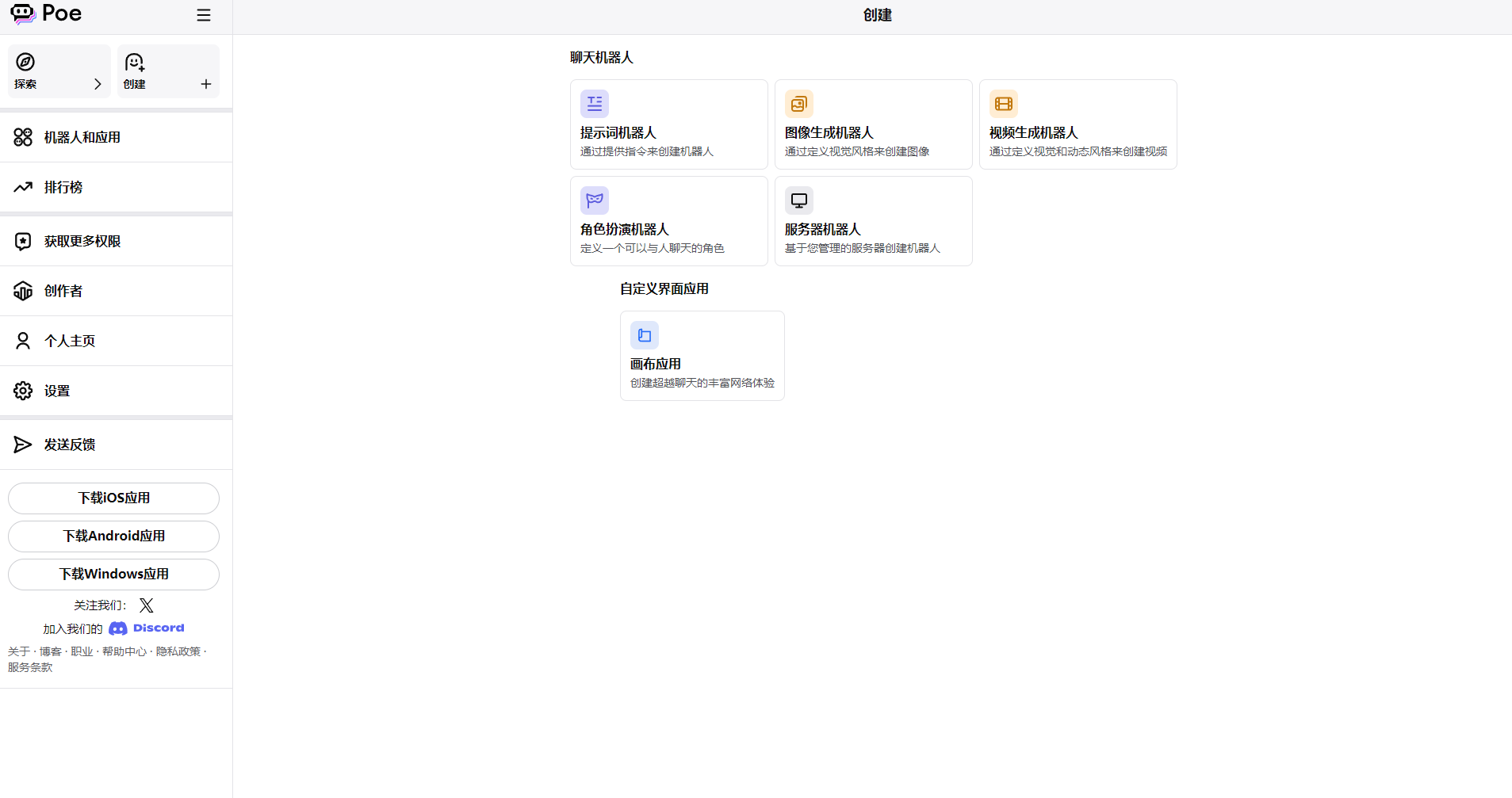This screenshot has height=798, width=1512.
Task: Open the 创作者 sidebar icon
Action: [22, 290]
